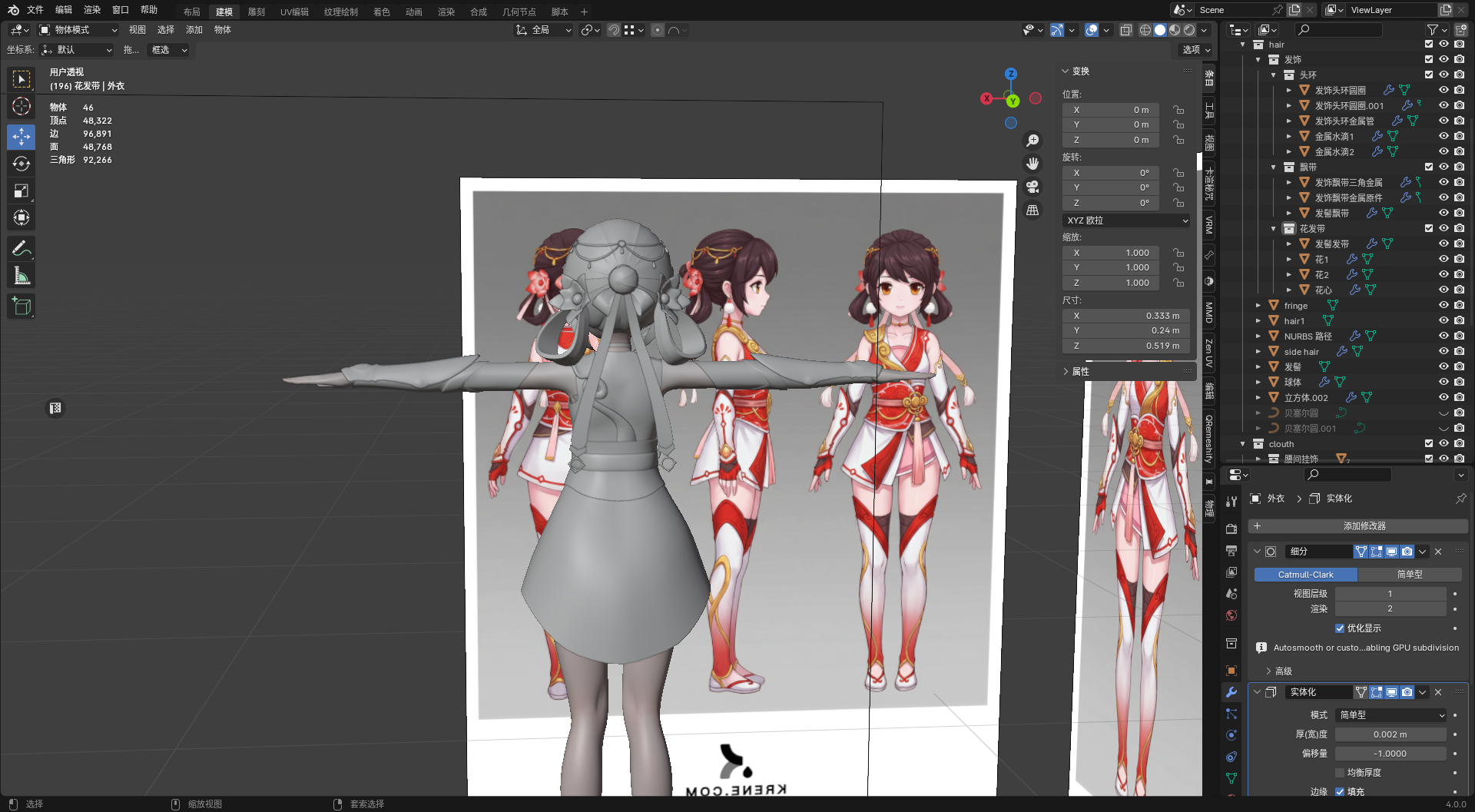The height and width of the screenshot is (812, 1475).
Task: Select the 简单型 subdivision type button
Action: tap(1410, 575)
